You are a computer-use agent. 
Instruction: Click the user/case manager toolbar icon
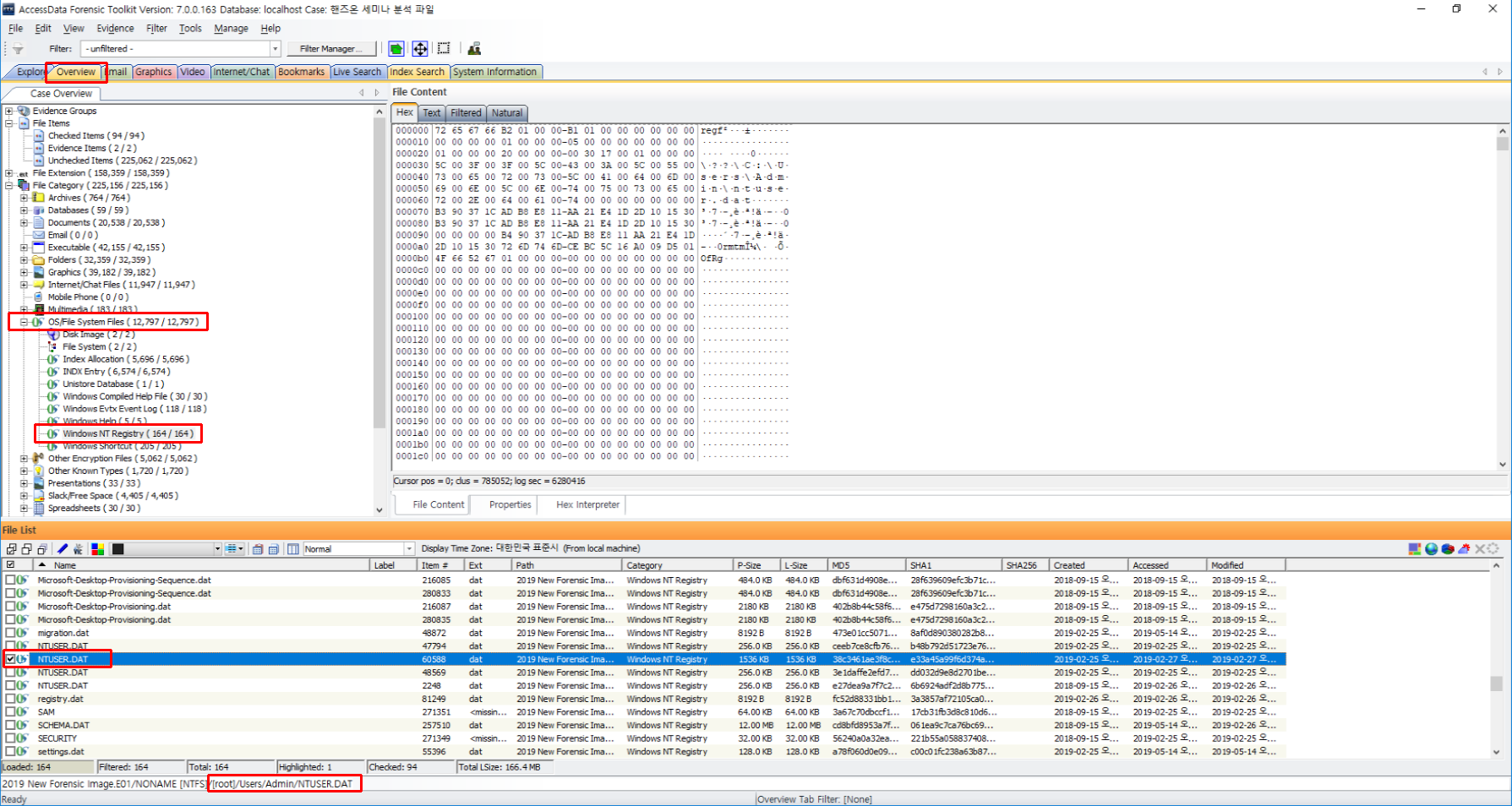[x=474, y=49]
